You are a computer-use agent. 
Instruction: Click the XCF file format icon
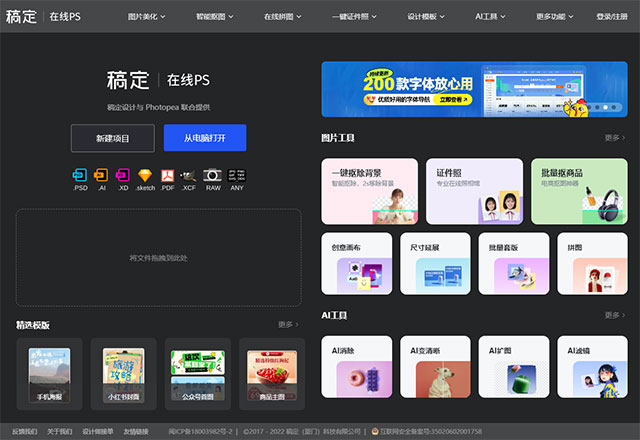(x=189, y=175)
